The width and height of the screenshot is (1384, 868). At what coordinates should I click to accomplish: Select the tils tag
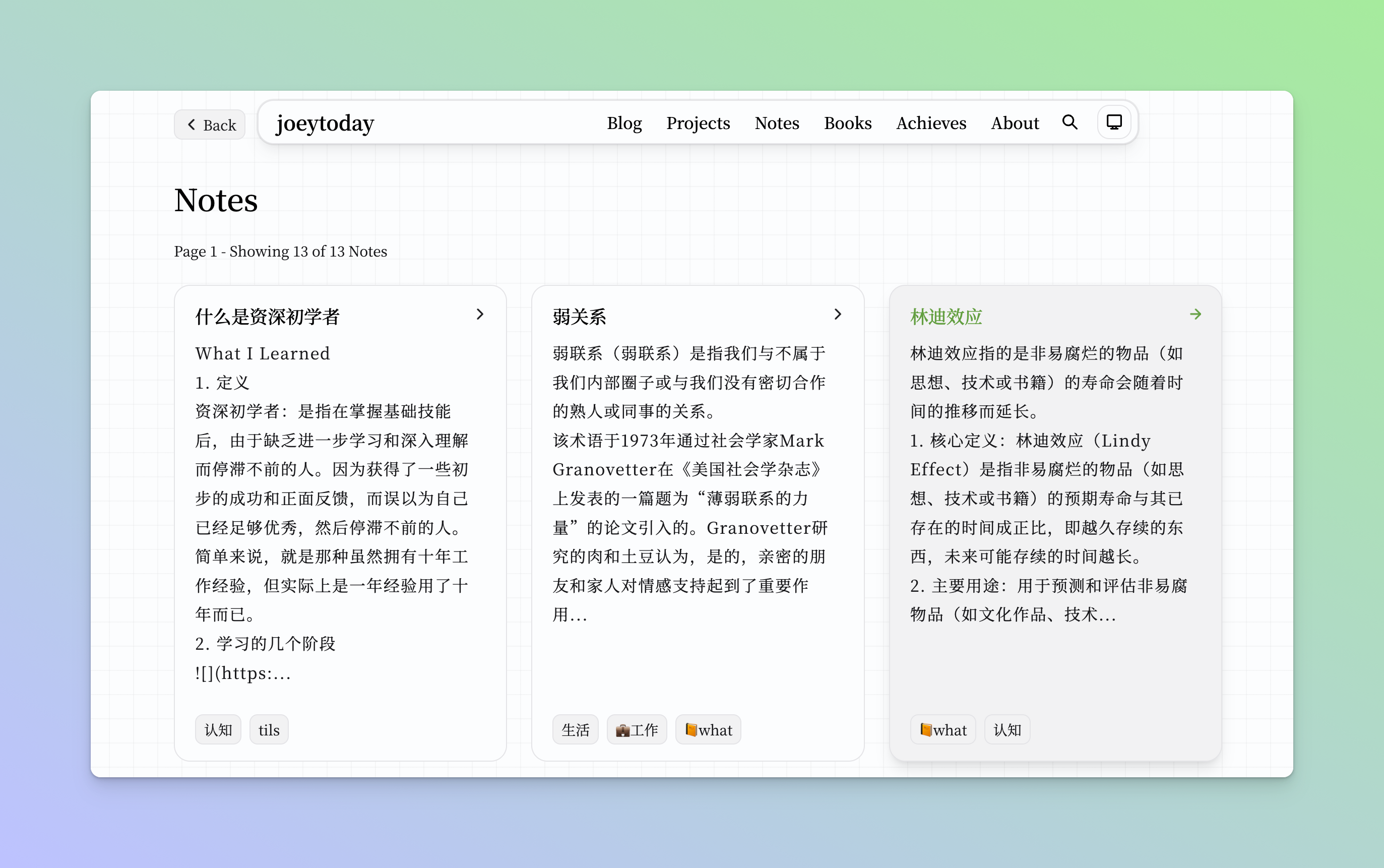[269, 730]
